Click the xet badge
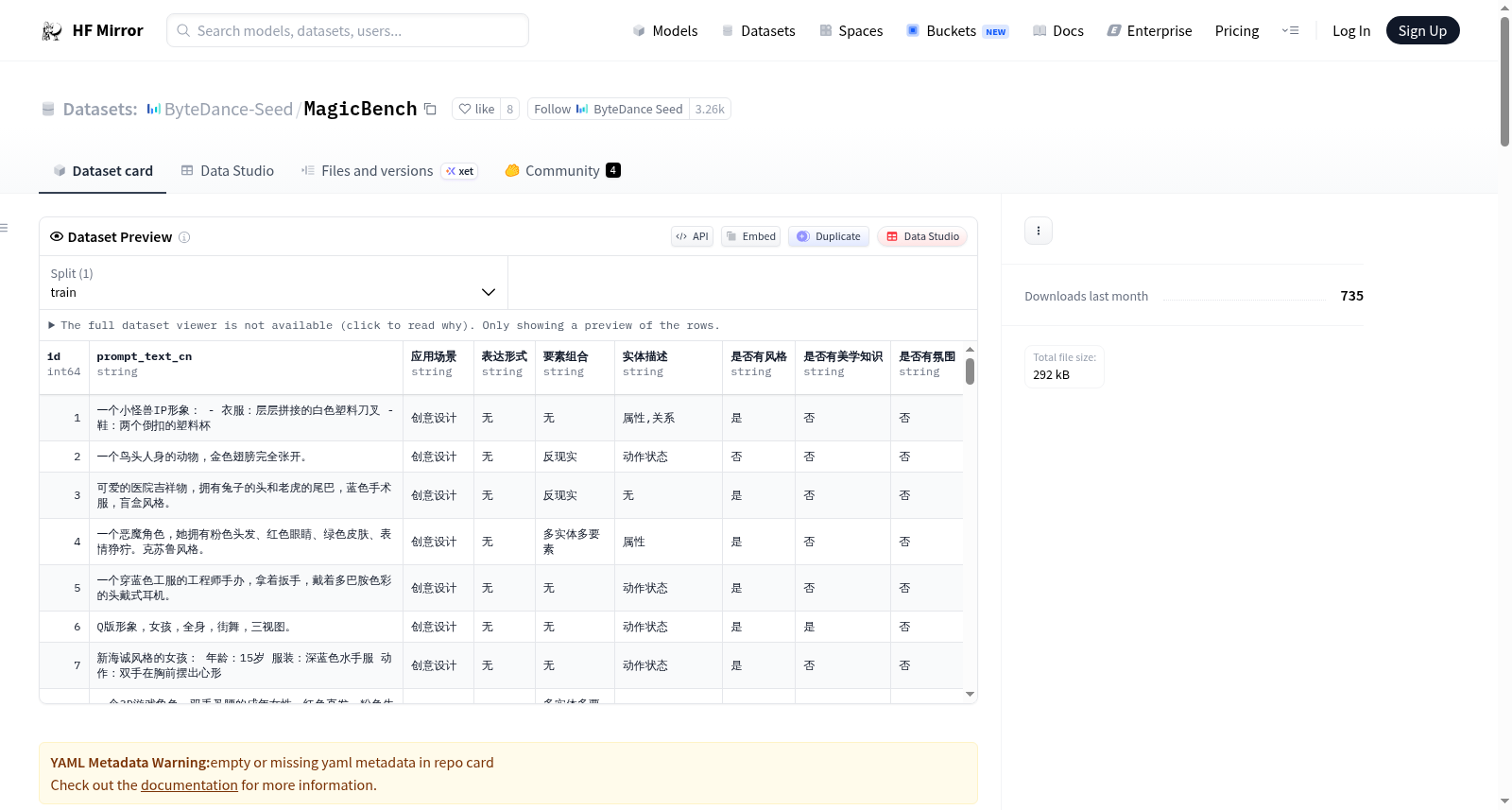The height and width of the screenshot is (810, 1512). [460, 171]
